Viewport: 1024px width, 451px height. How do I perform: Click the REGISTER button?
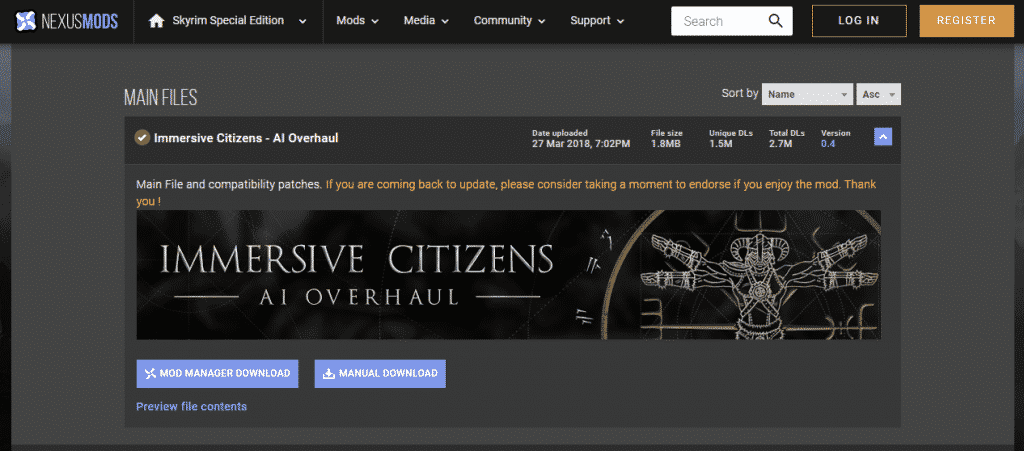pyautogui.click(x=966, y=21)
